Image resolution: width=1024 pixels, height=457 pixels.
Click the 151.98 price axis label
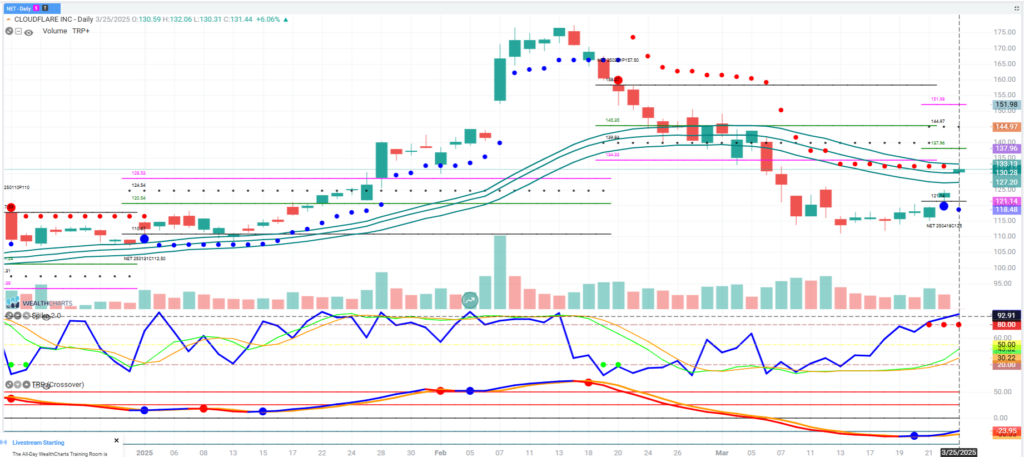point(1006,104)
